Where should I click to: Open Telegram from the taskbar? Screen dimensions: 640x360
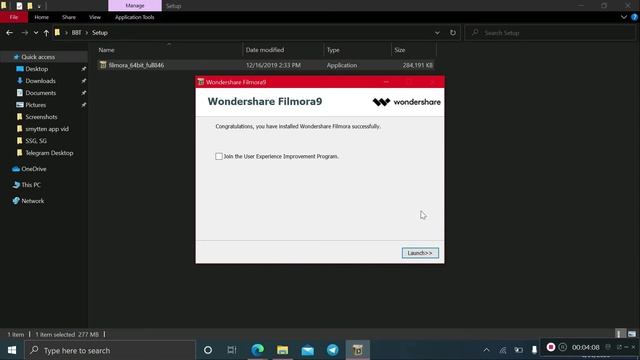pyautogui.click(x=333, y=350)
